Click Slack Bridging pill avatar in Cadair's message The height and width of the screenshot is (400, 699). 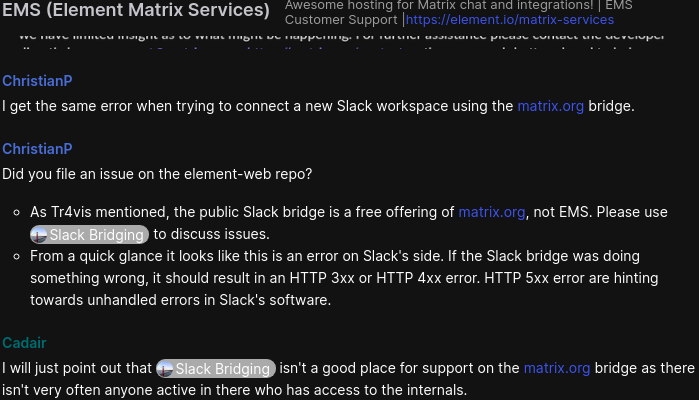[165, 369]
